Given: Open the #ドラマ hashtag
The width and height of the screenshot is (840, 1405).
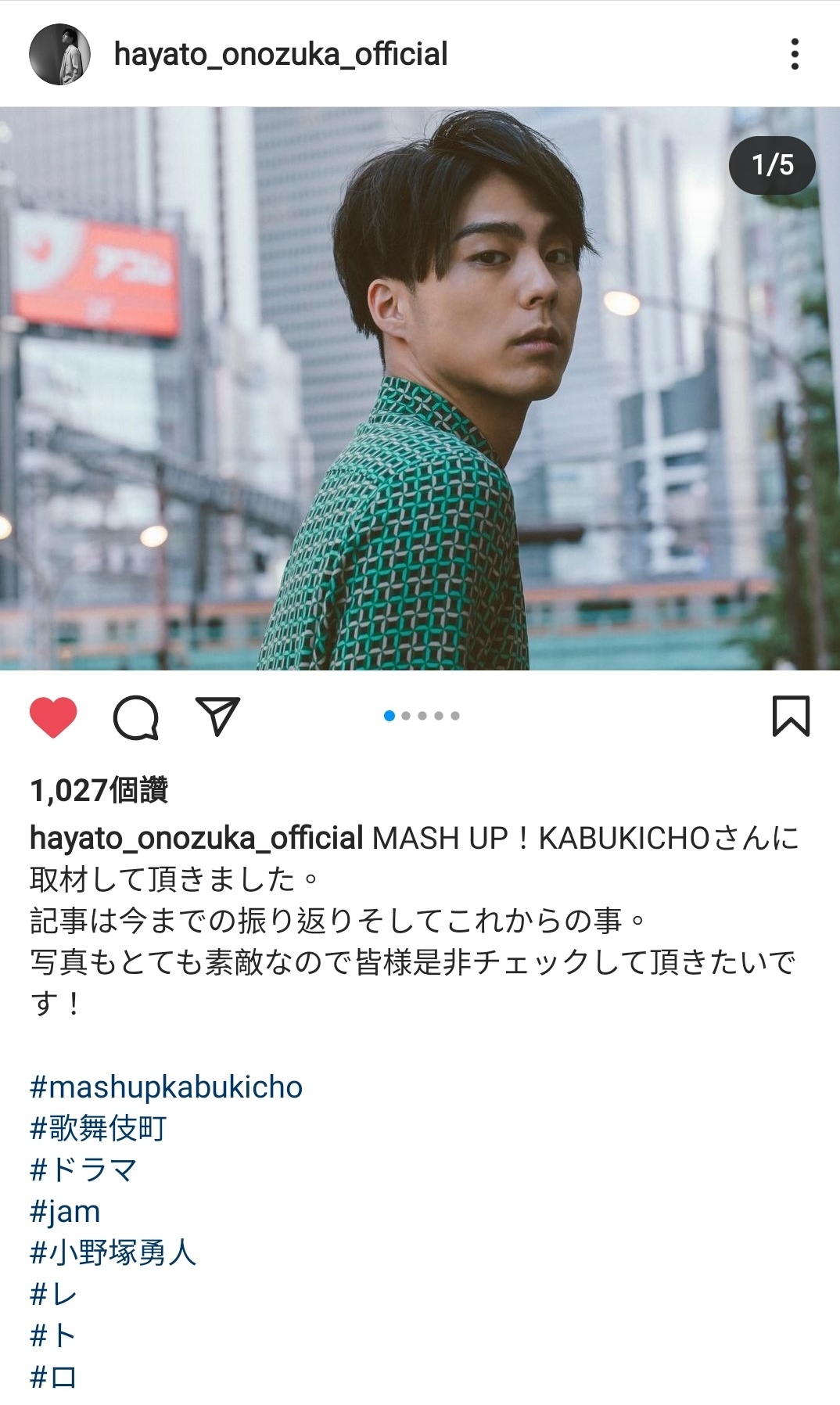Looking at the screenshot, I should (x=84, y=1170).
